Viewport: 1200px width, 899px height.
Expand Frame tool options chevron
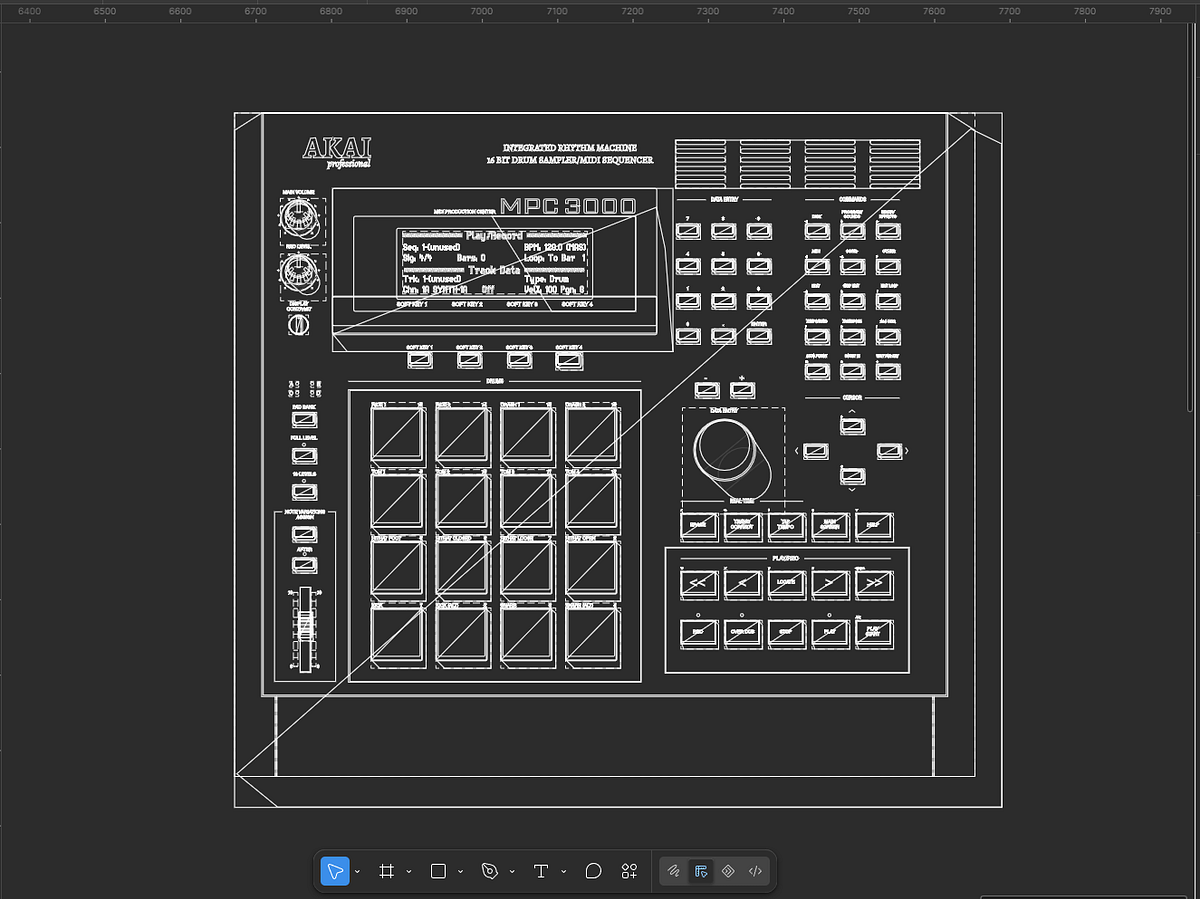click(x=409, y=872)
